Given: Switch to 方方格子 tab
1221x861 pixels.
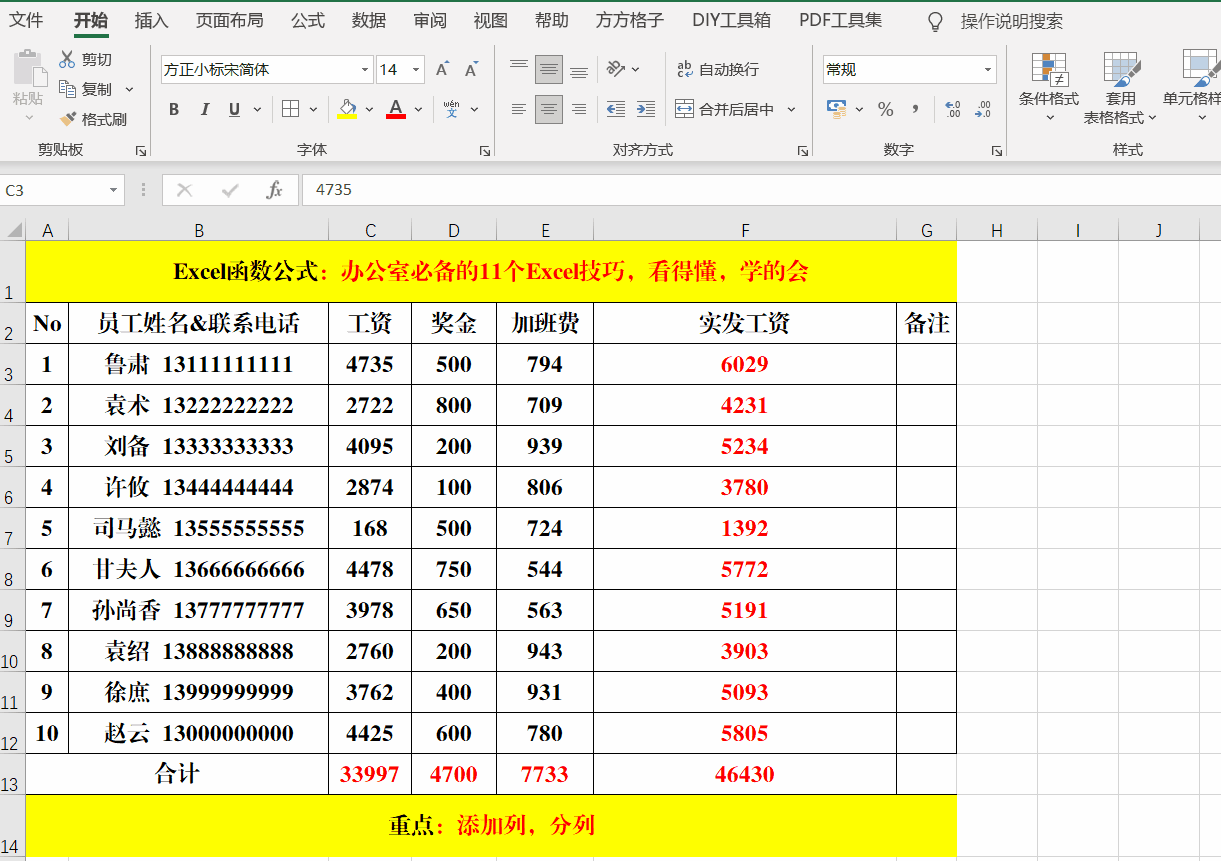Looking at the screenshot, I should 629,20.
